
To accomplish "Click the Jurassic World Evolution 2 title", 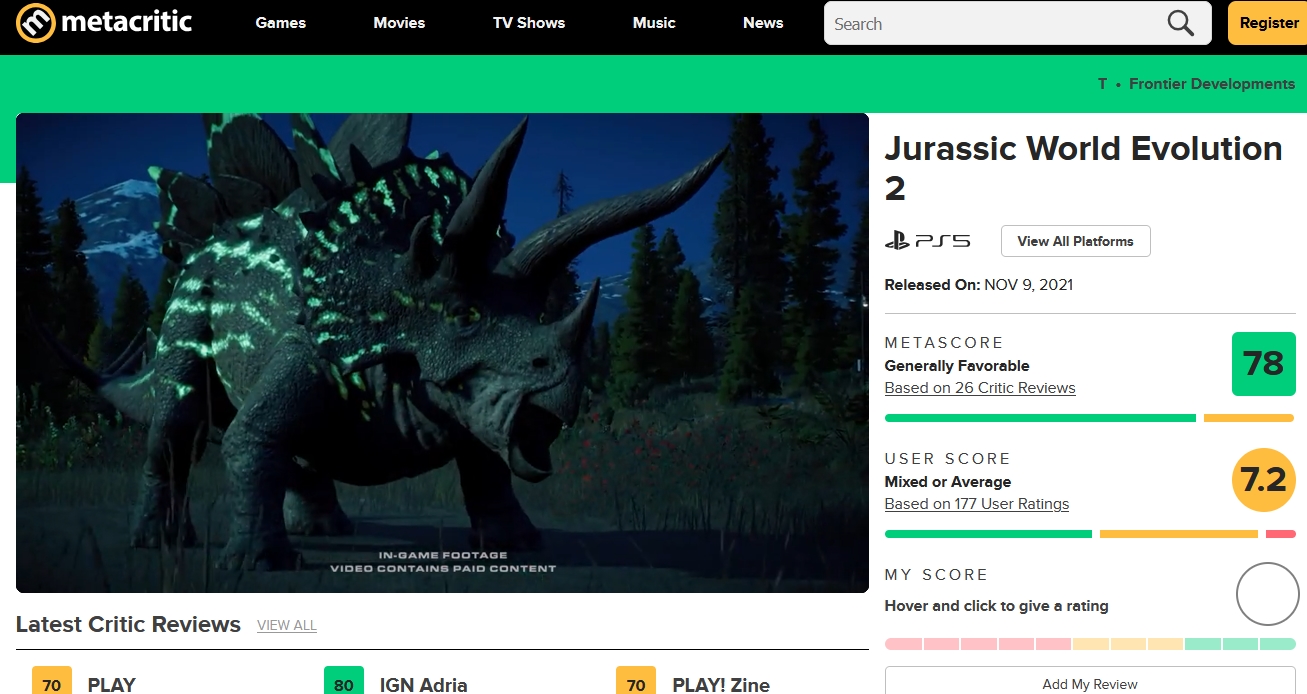I will (x=1083, y=168).
